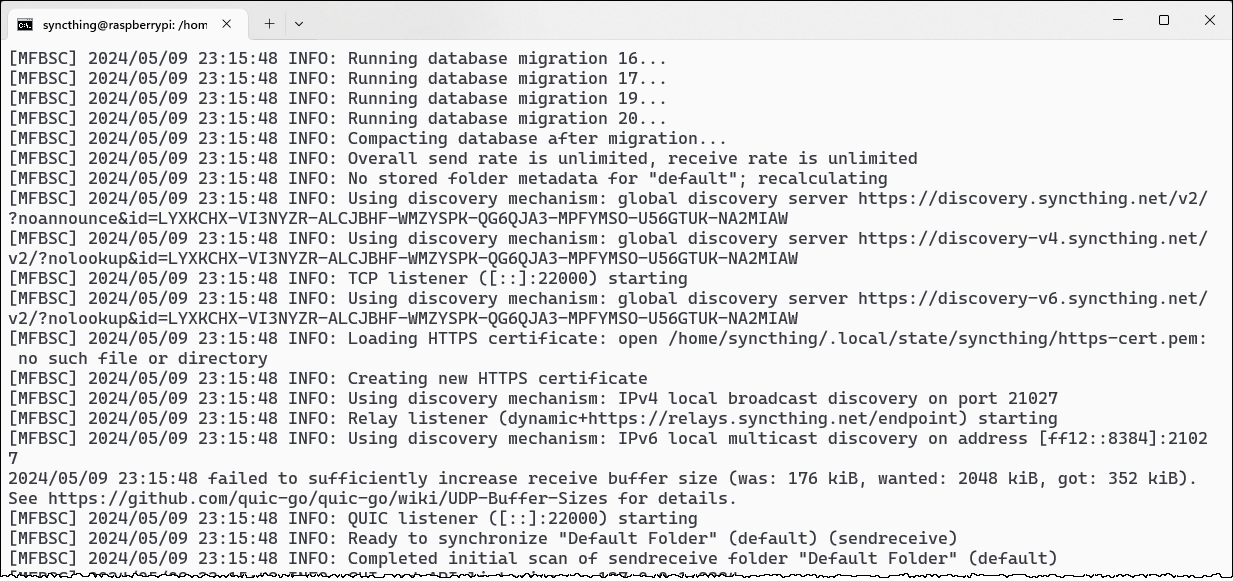Open a new terminal tab with plus
The width and height of the screenshot is (1233, 581).
[x=269, y=23]
